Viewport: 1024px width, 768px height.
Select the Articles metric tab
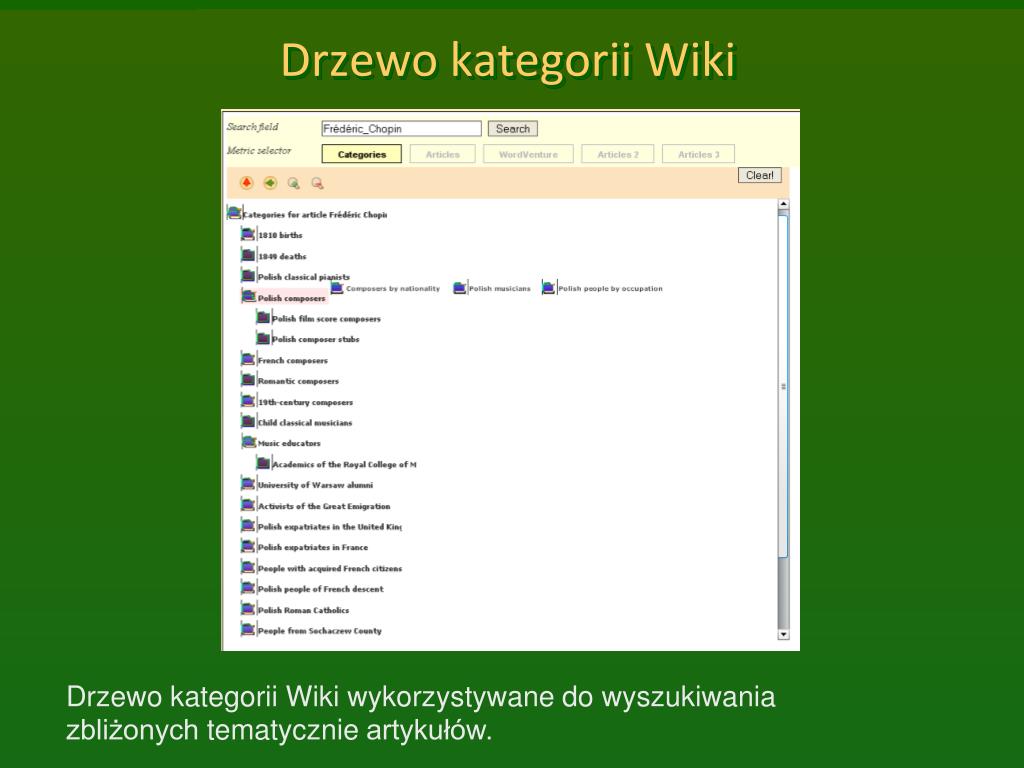click(x=442, y=154)
